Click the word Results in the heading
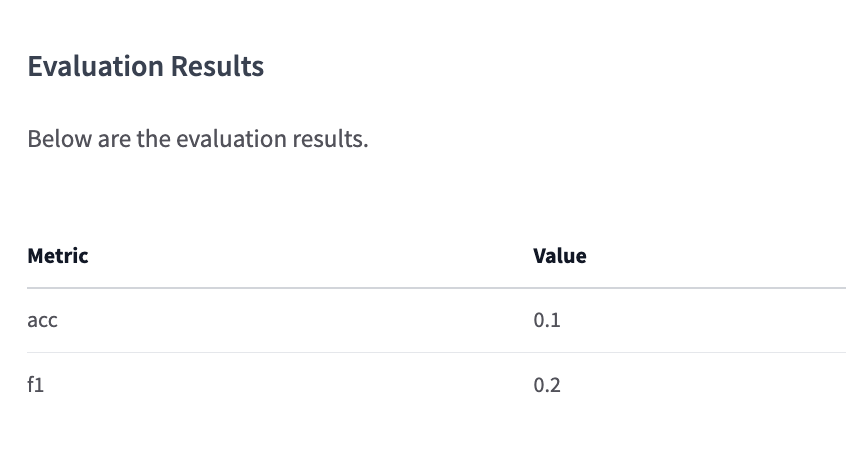Image resolution: width=846 pixels, height=450 pixels. click(x=217, y=66)
